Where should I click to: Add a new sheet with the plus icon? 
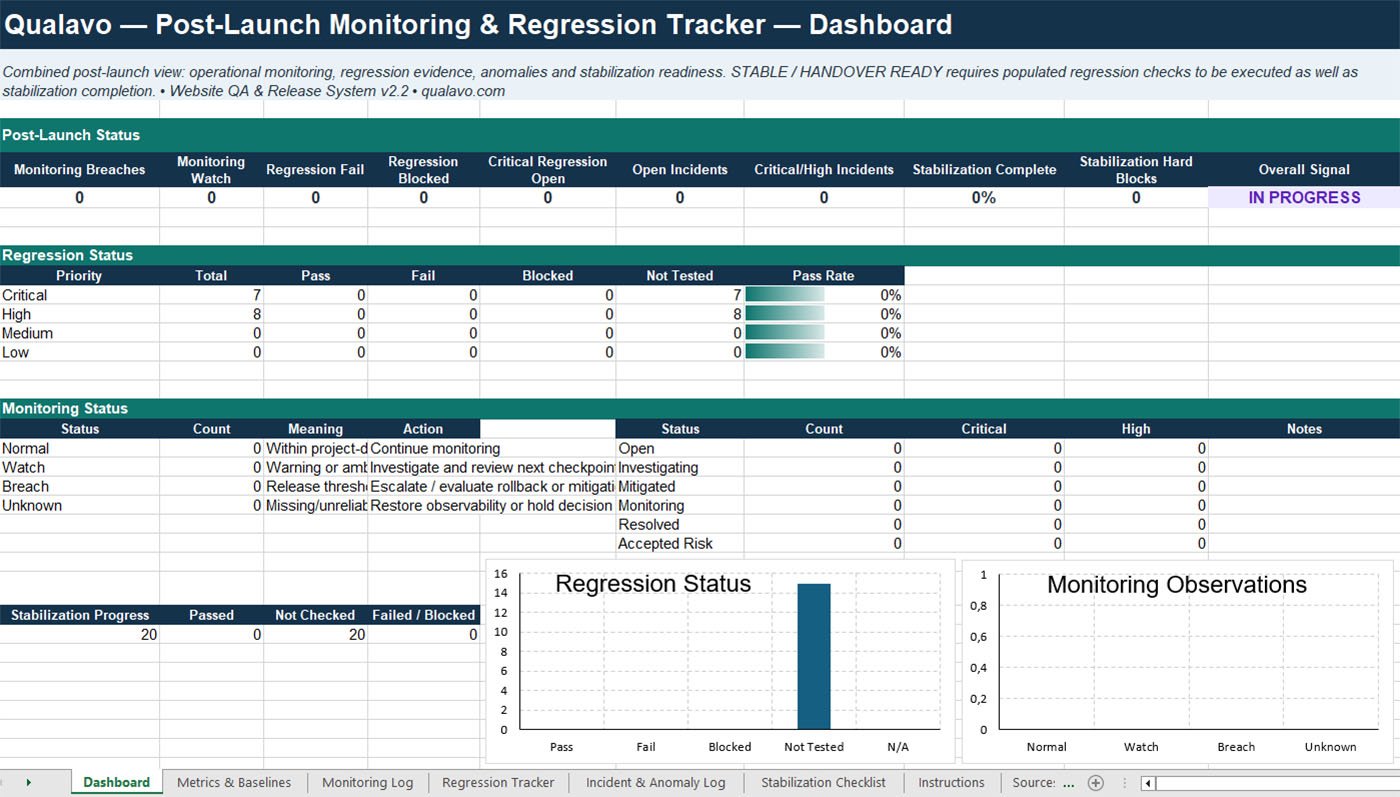point(1095,783)
